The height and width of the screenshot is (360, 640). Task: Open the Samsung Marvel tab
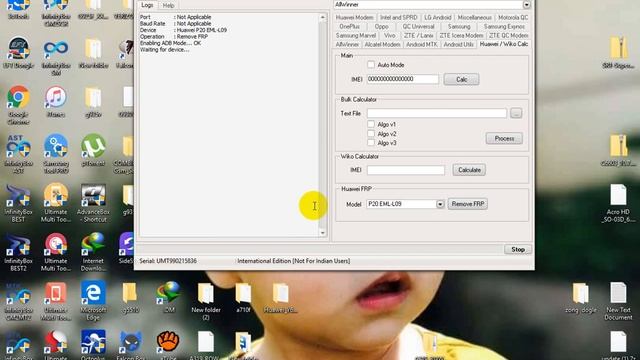coord(356,36)
